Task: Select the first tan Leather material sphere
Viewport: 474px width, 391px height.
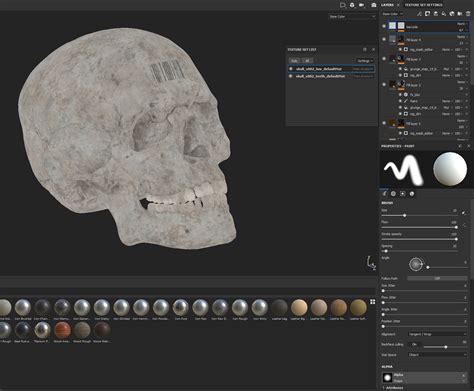Action: click(x=299, y=307)
